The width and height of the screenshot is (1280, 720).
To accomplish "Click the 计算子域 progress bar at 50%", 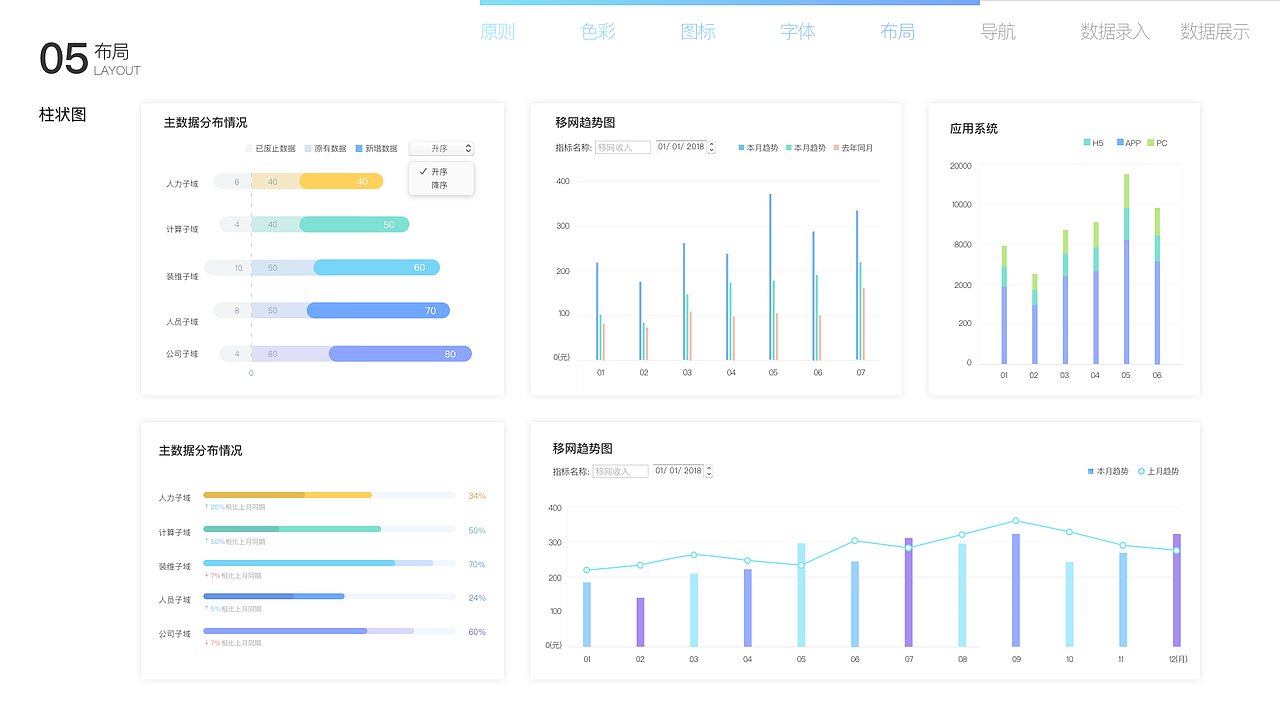I will tap(329, 529).
